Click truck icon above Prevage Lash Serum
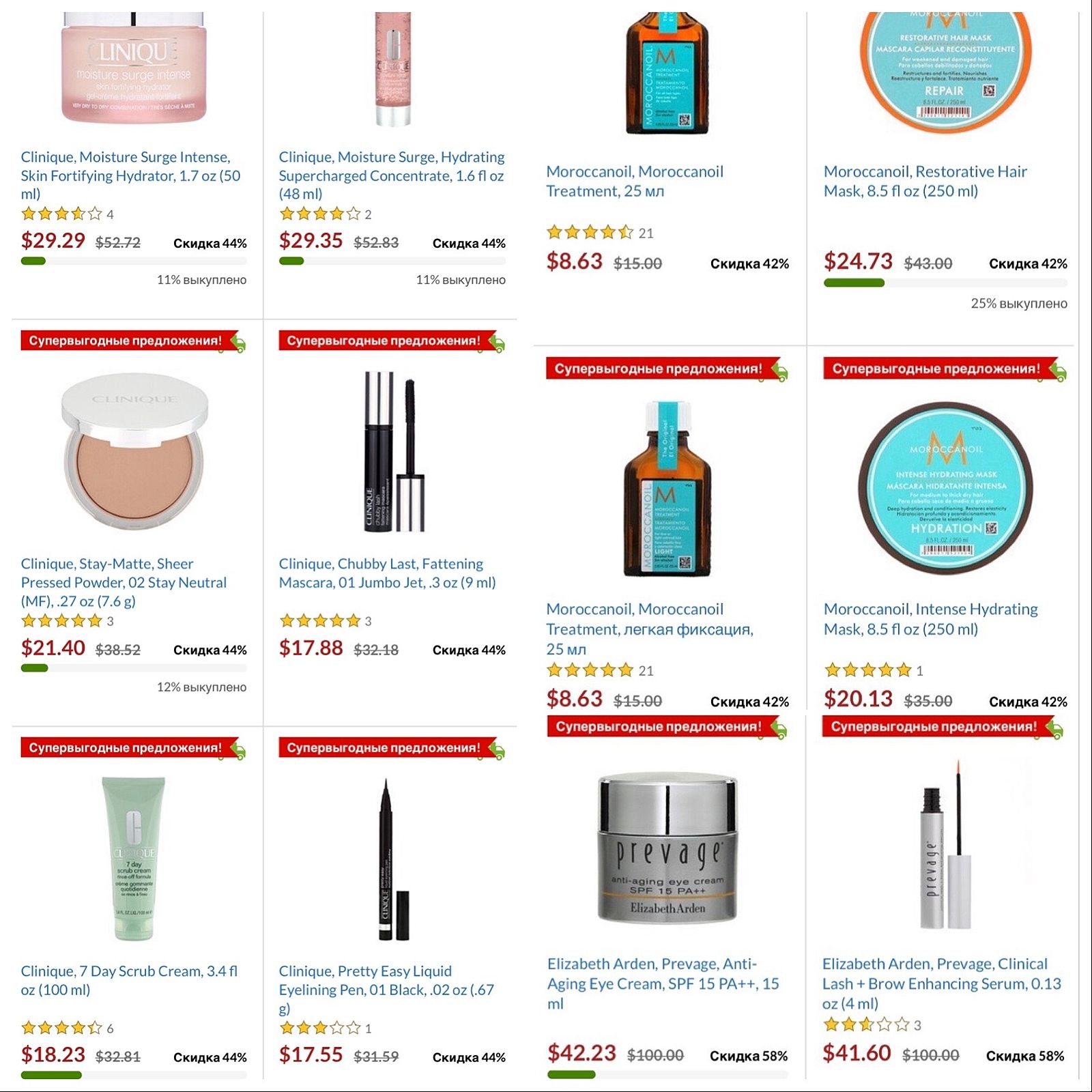The height and width of the screenshot is (1092, 1092). pos(1054,730)
